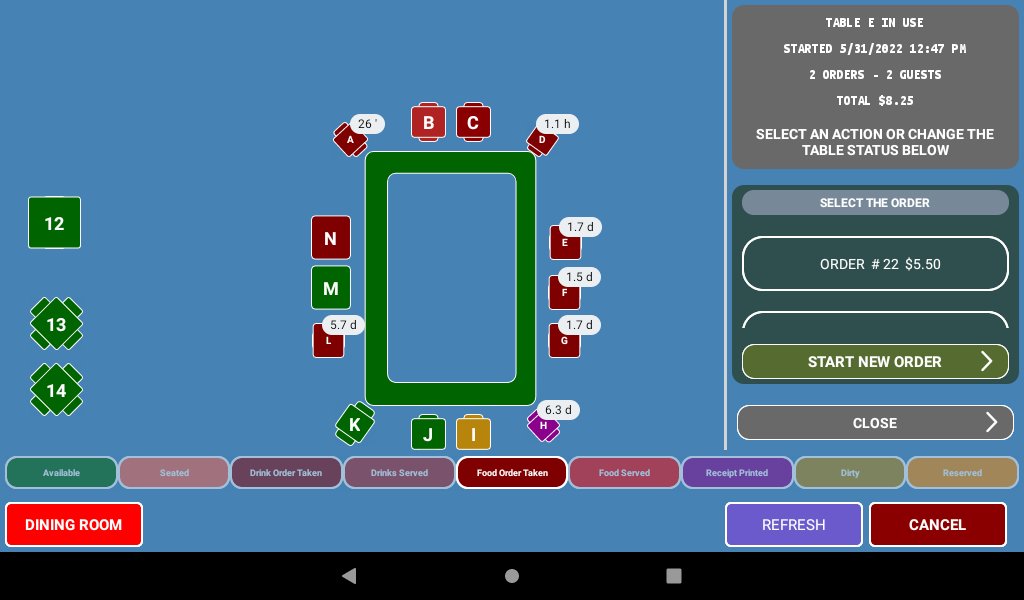Set table status to Available

(61, 473)
